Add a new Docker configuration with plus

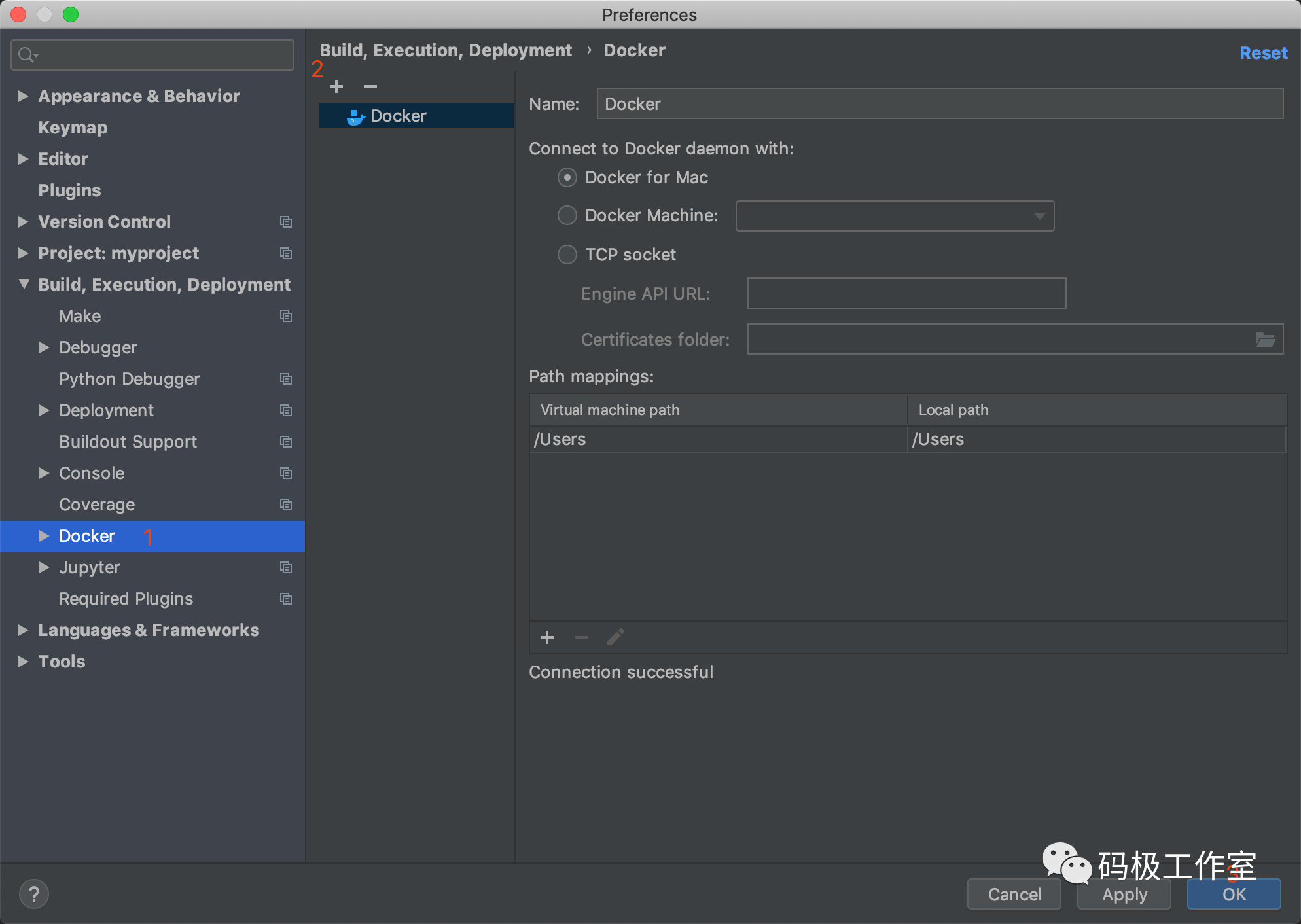pyautogui.click(x=336, y=86)
